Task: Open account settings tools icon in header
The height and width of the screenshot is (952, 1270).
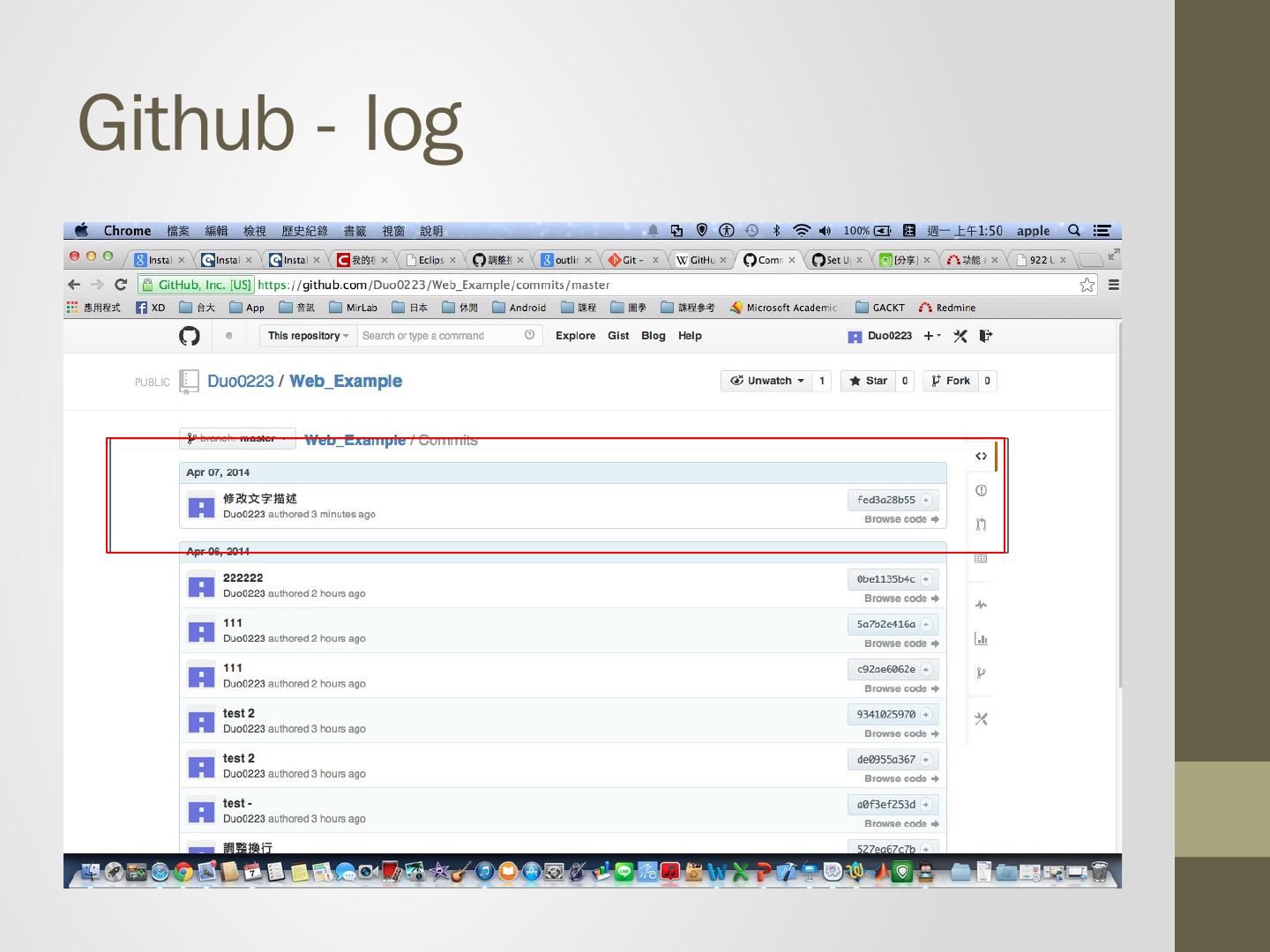Action: click(x=960, y=336)
